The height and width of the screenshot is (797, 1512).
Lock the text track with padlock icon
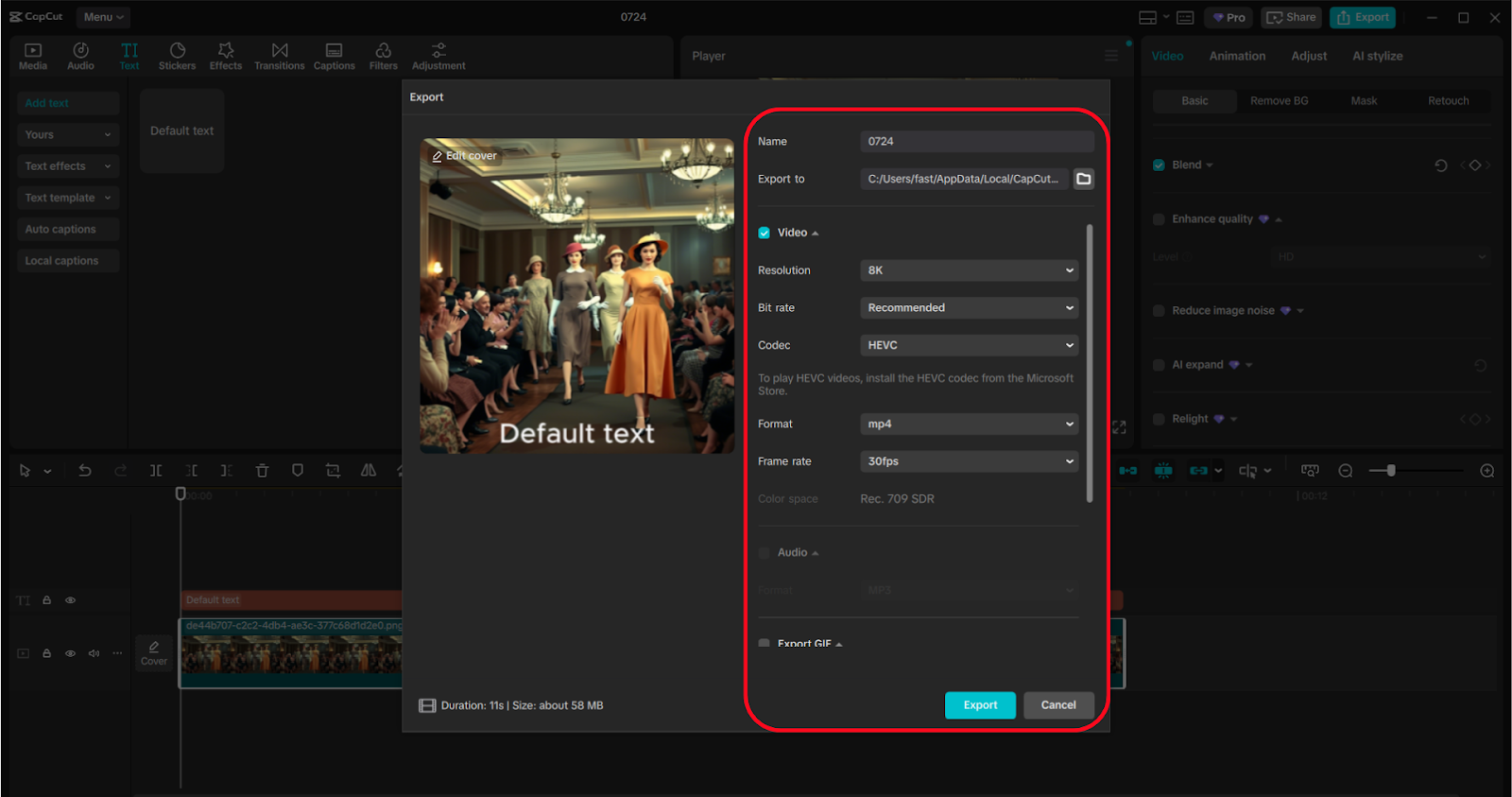[46, 600]
